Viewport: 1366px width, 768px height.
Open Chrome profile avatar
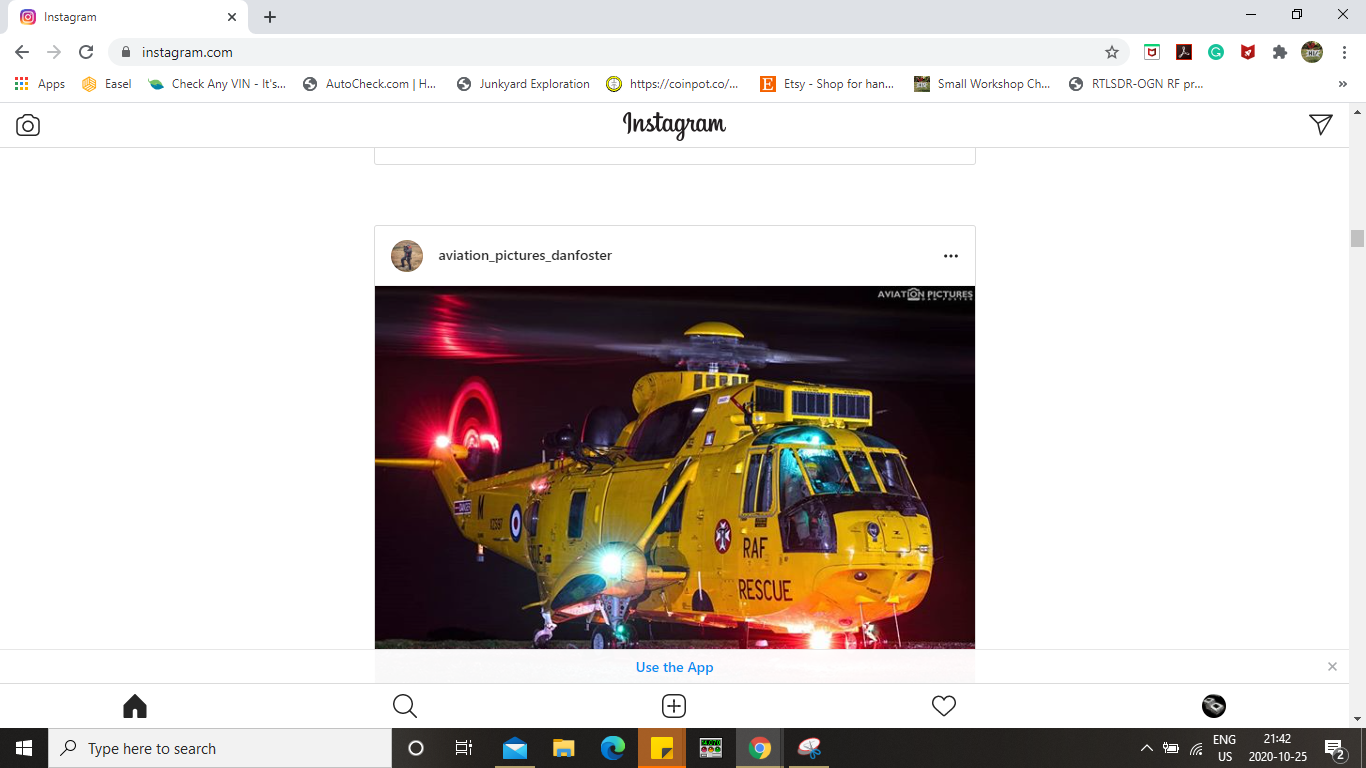[x=1312, y=52]
